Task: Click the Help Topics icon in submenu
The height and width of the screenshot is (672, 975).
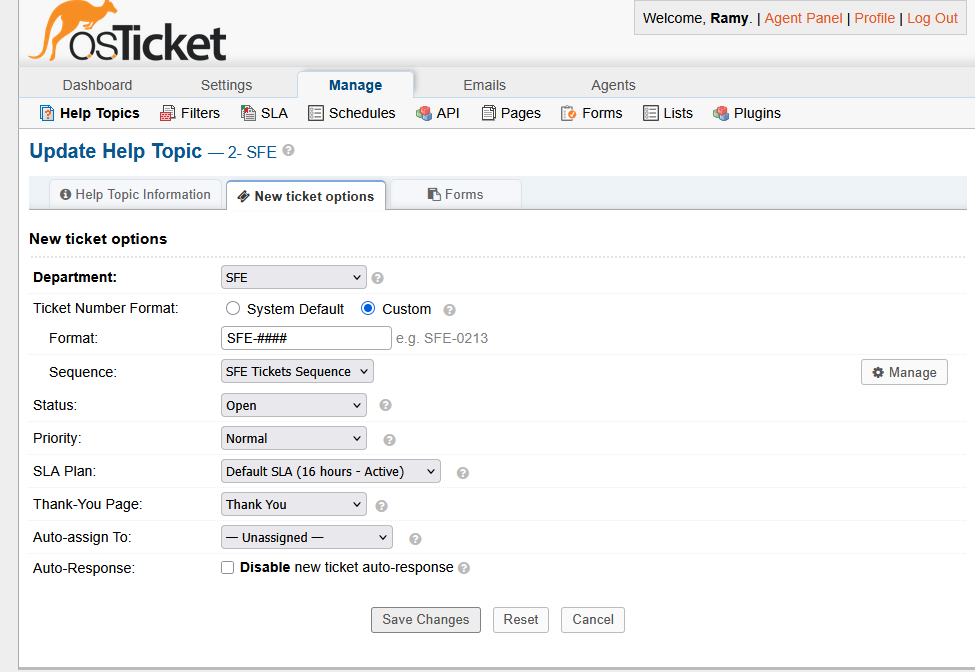Action: point(46,113)
